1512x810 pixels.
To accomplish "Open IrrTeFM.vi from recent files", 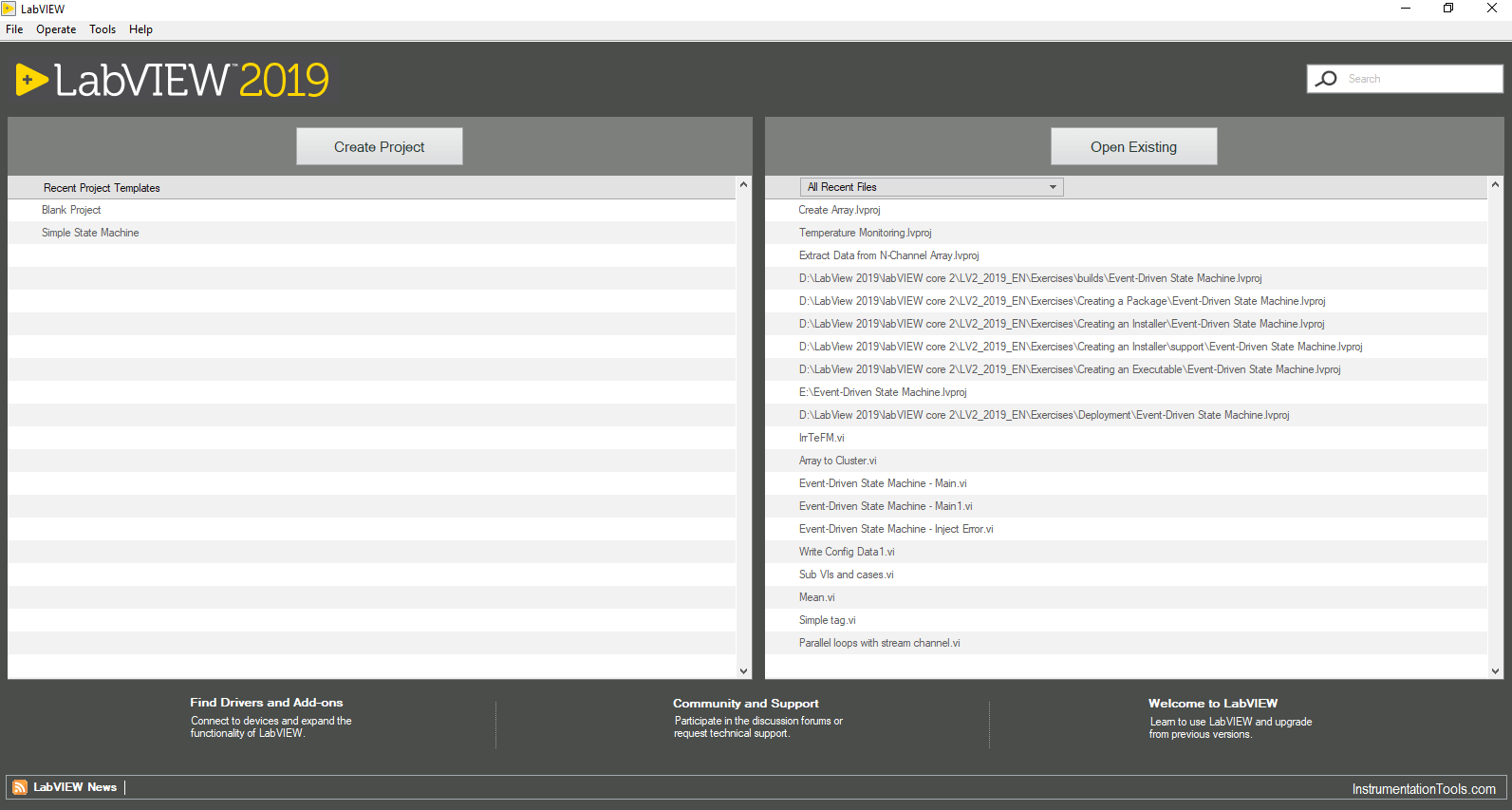I will [x=822, y=438].
